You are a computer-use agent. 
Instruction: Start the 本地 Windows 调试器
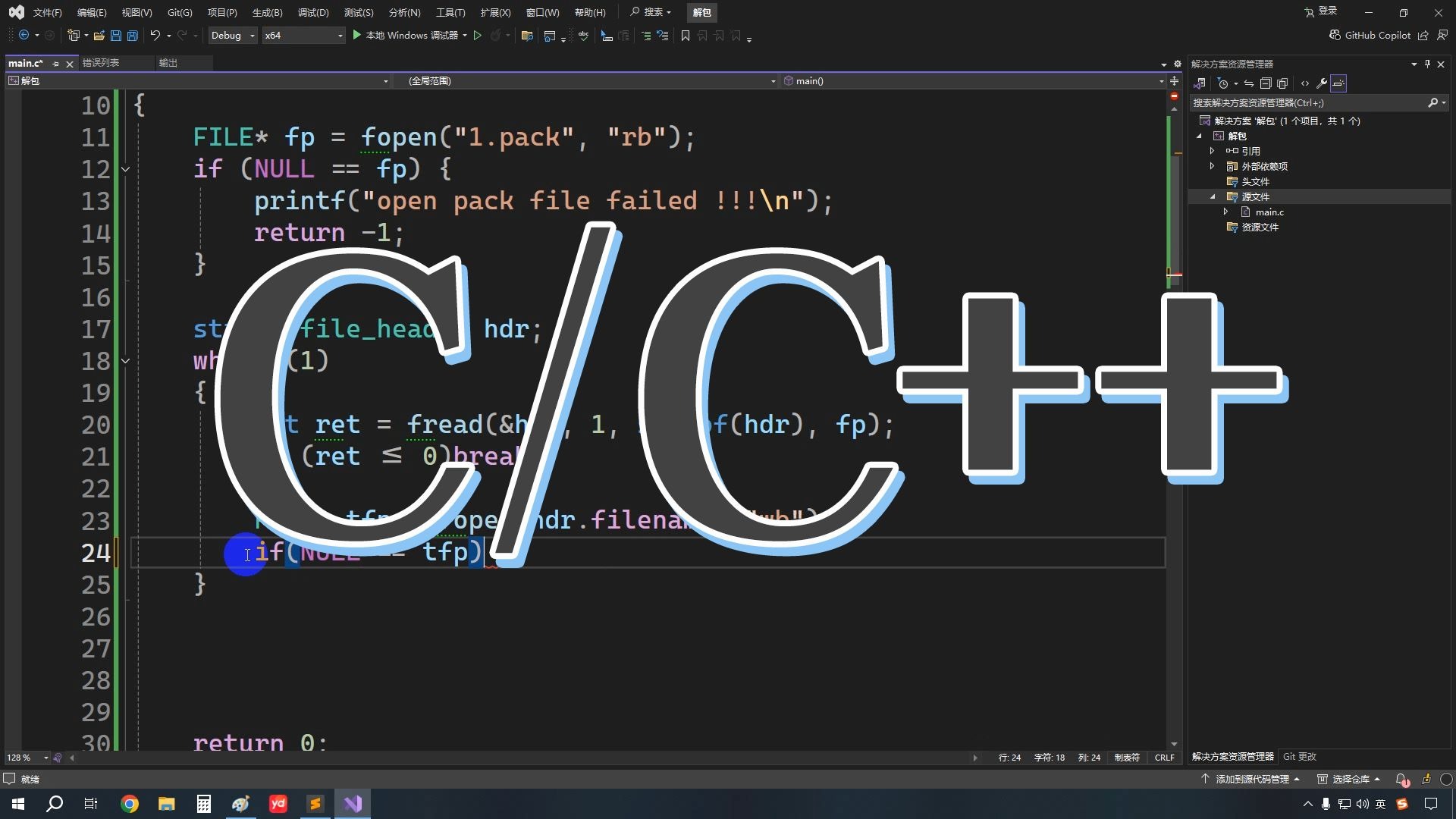coord(409,36)
